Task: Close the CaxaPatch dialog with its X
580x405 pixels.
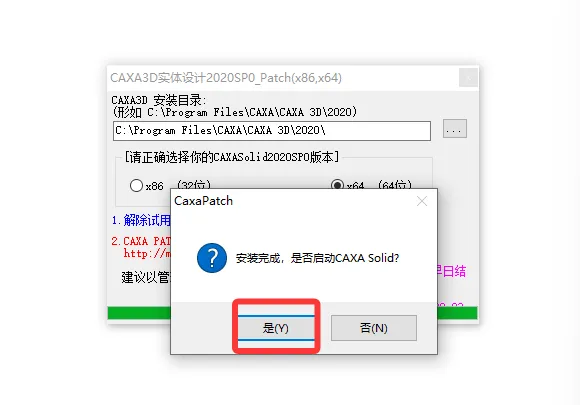Action: click(422, 201)
